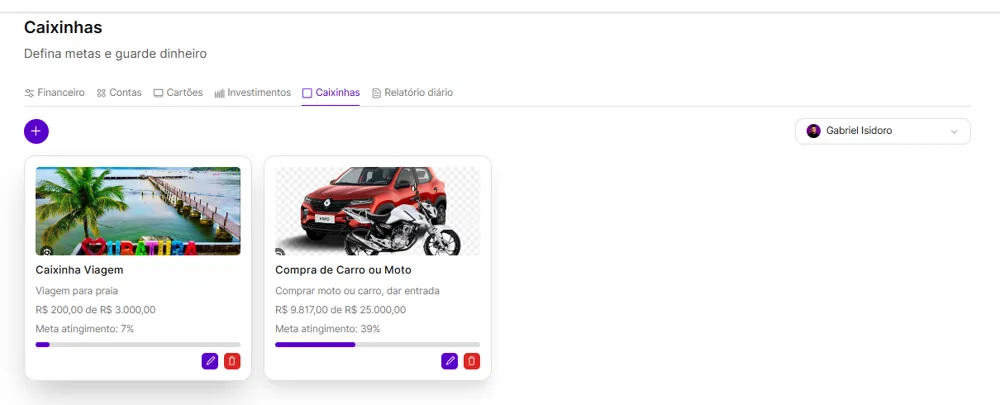The image size is (1000, 405).
Task: Click 'Meta atingimento: 7%' text
Action: [x=85, y=329]
